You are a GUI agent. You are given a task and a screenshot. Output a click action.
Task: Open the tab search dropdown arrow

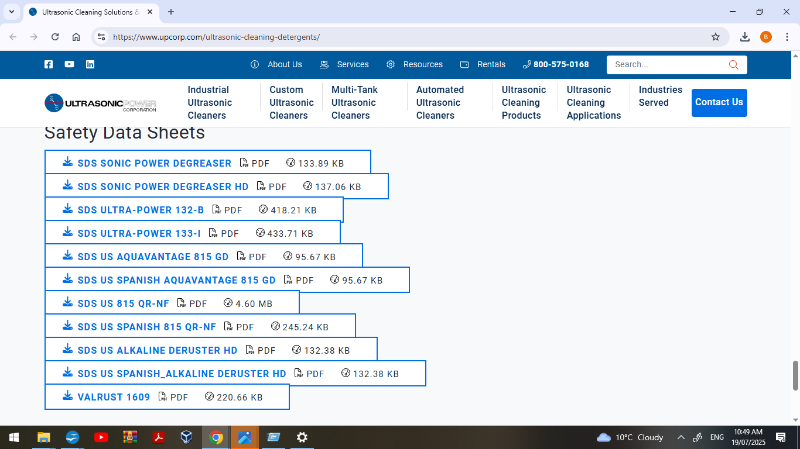[11, 11]
